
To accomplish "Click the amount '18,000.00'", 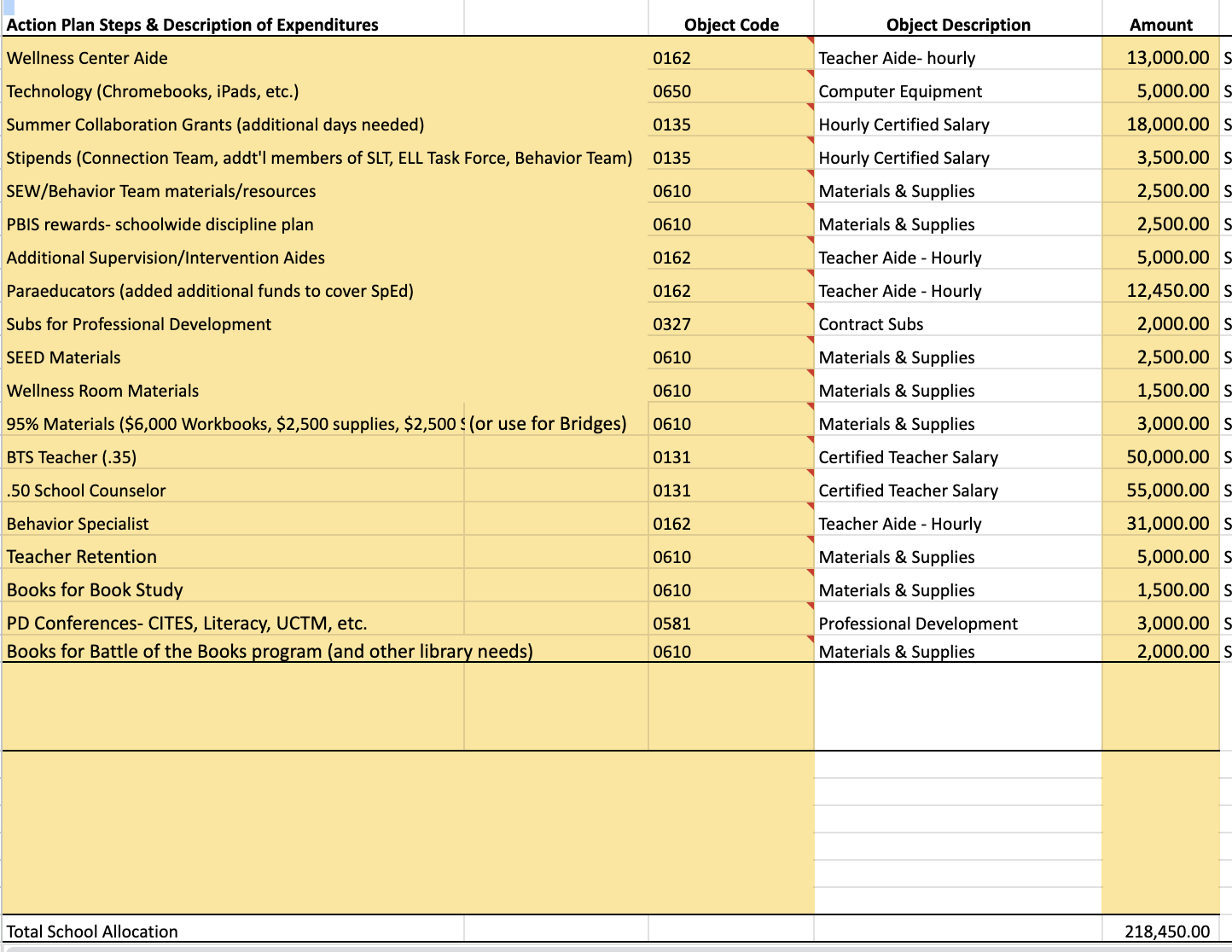I will tap(1168, 124).
